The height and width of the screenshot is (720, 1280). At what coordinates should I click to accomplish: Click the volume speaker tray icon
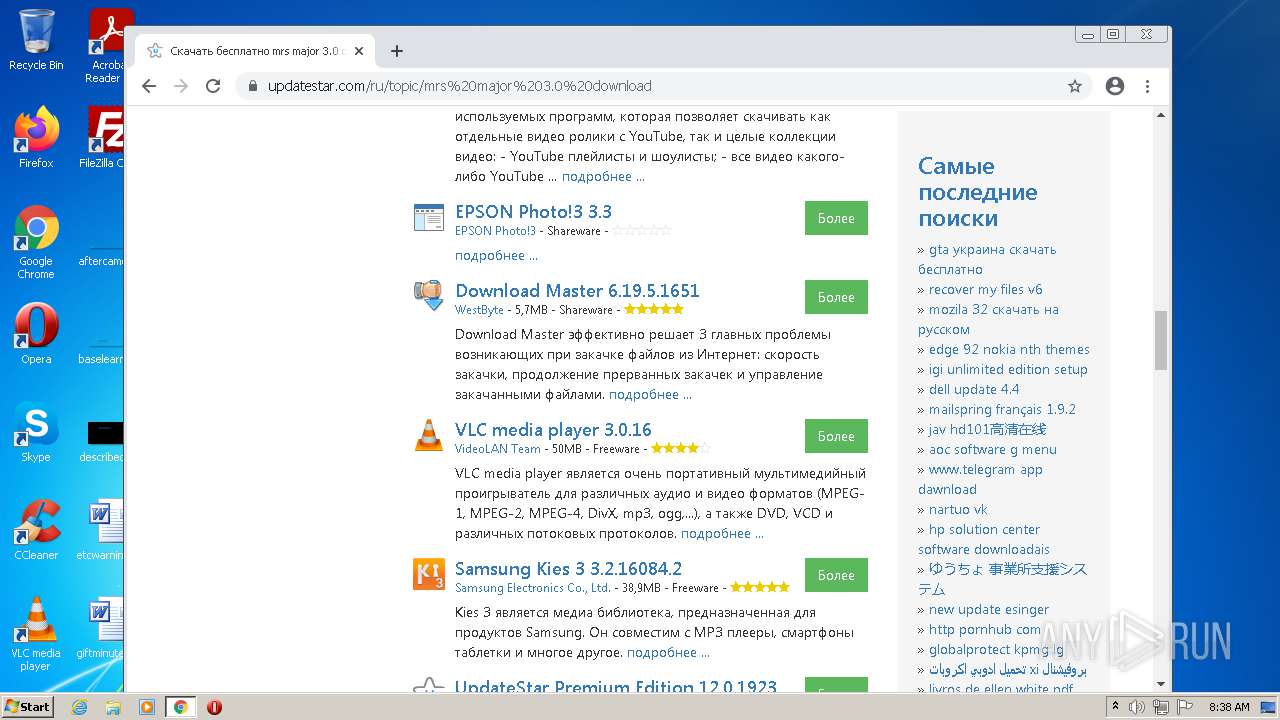point(1137,707)
